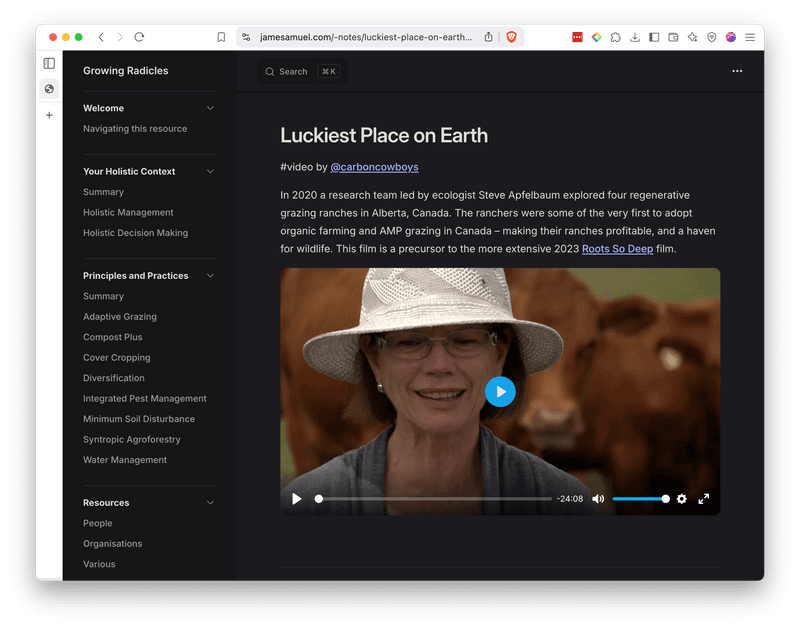Image resolution: width=800 pixels, height=628 pixels.
Task: Open Adaptive Grazing page
Action: [120, 316]
